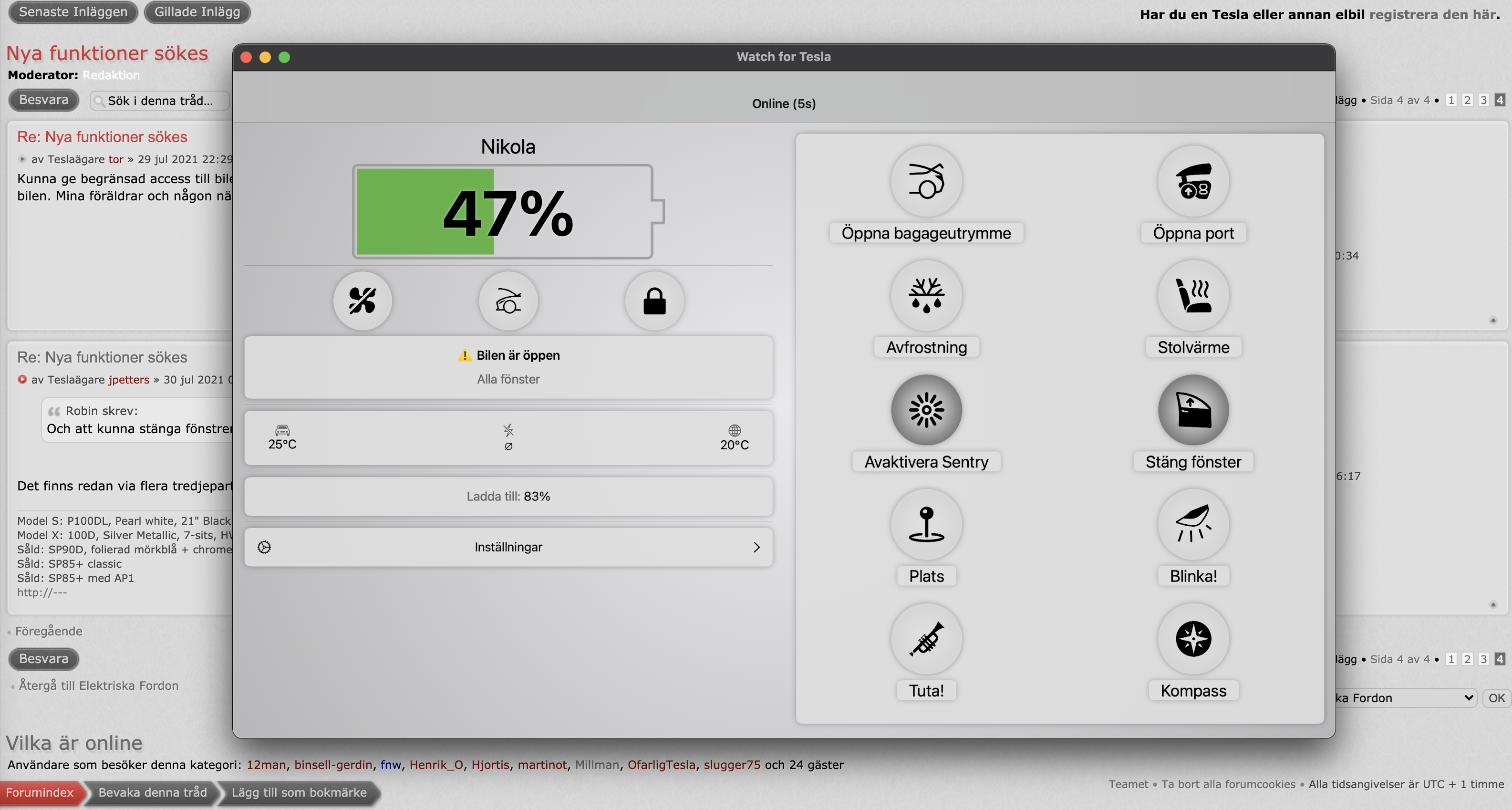
Task: Click the 47% battery indicator
Action: tap(508, 212)
